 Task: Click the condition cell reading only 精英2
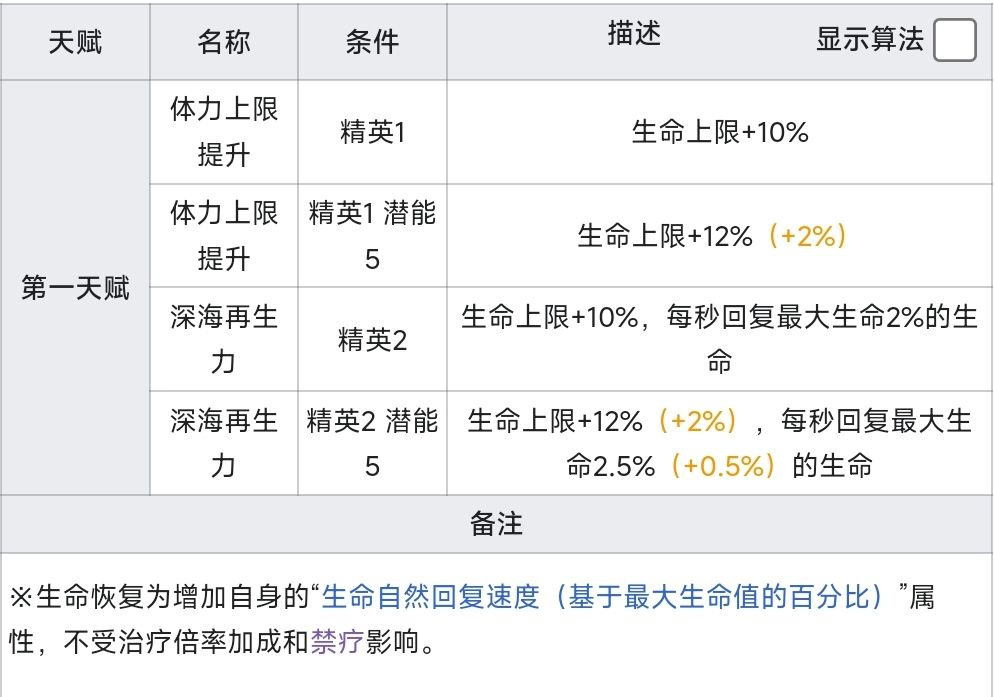click(372, 340)
